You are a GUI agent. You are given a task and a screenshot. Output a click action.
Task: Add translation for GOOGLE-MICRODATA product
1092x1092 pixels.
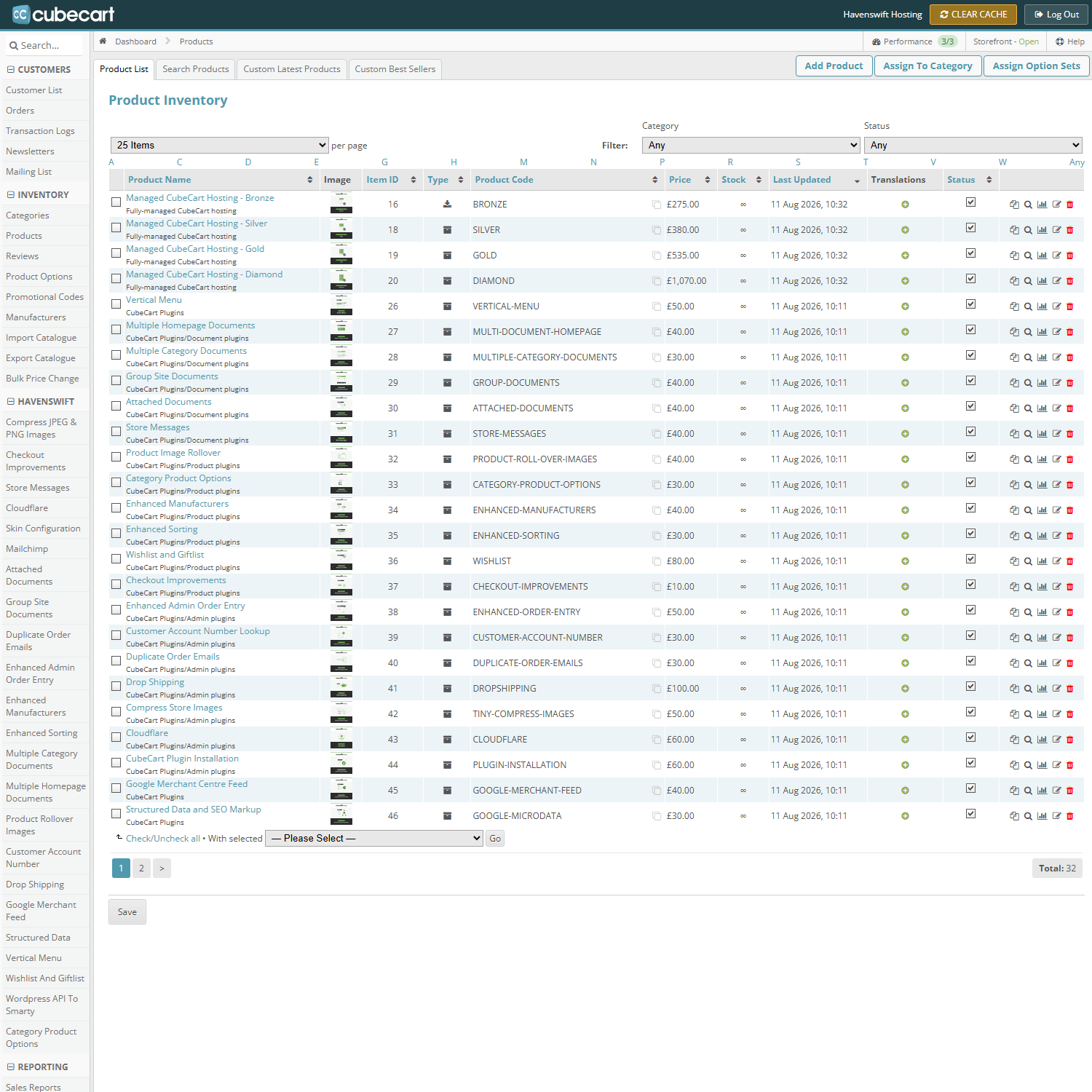coord(905,816)
